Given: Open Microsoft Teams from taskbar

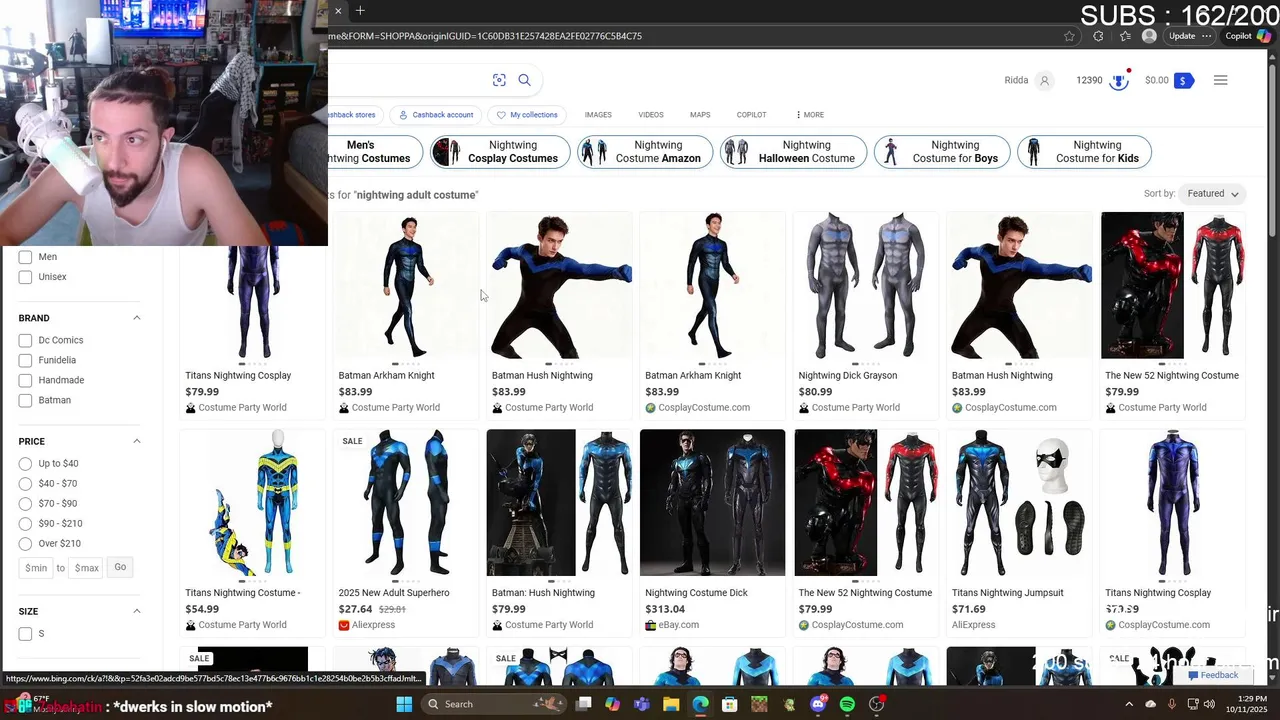Looking at the screenshot, I should [x=642, y=704].
